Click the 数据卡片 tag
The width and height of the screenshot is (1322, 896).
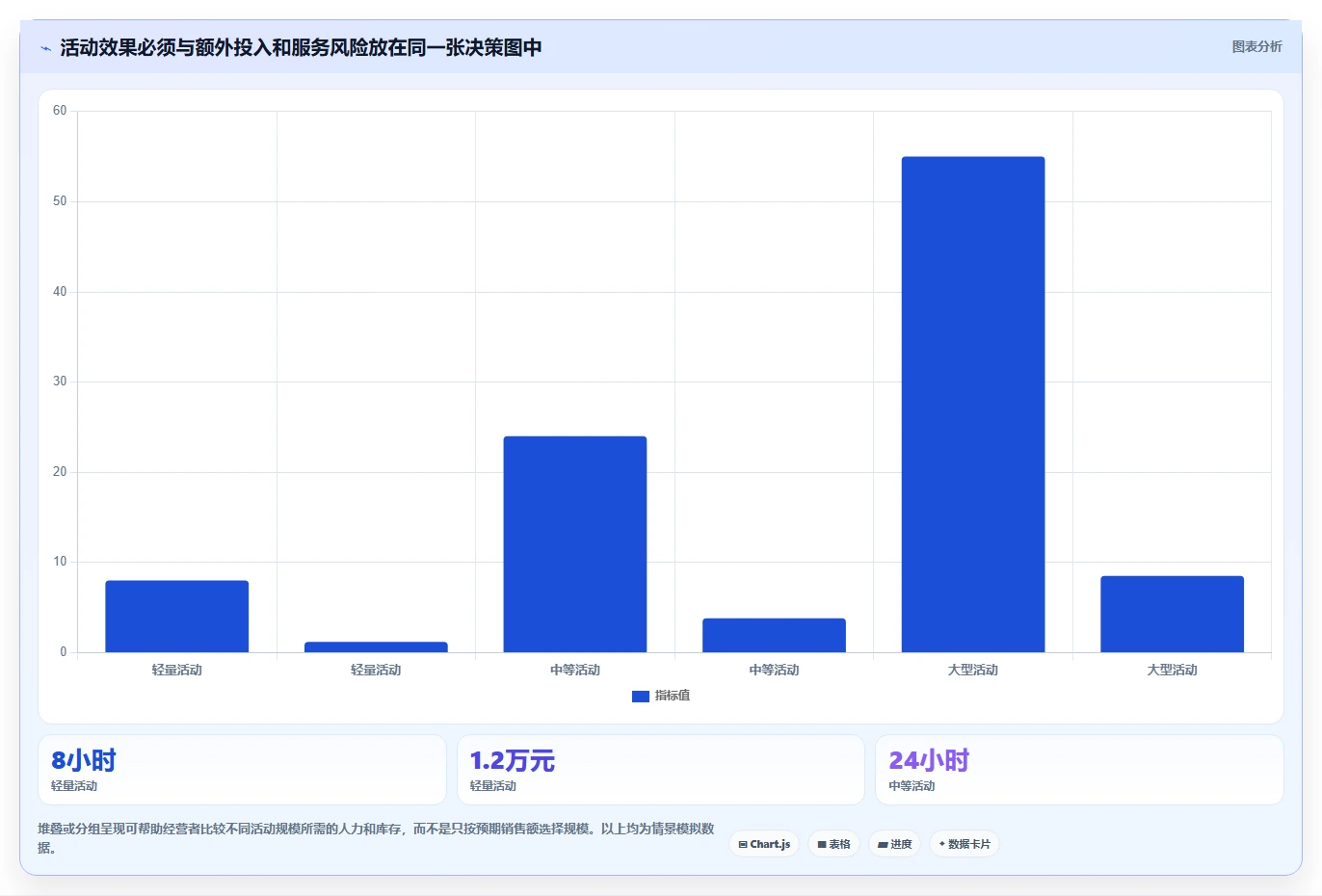[965, 844]
